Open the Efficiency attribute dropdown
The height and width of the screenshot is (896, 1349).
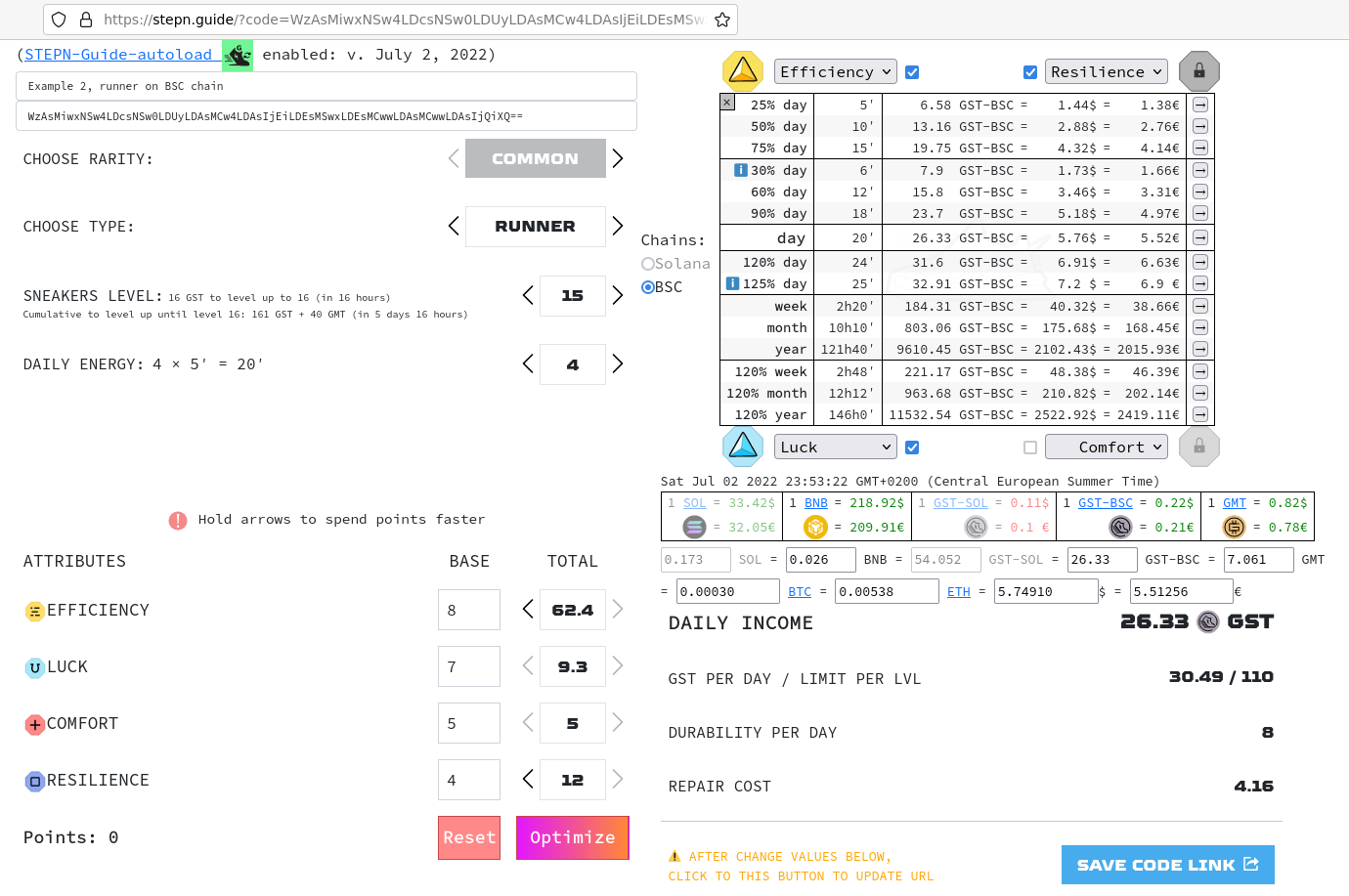point(835,70)
